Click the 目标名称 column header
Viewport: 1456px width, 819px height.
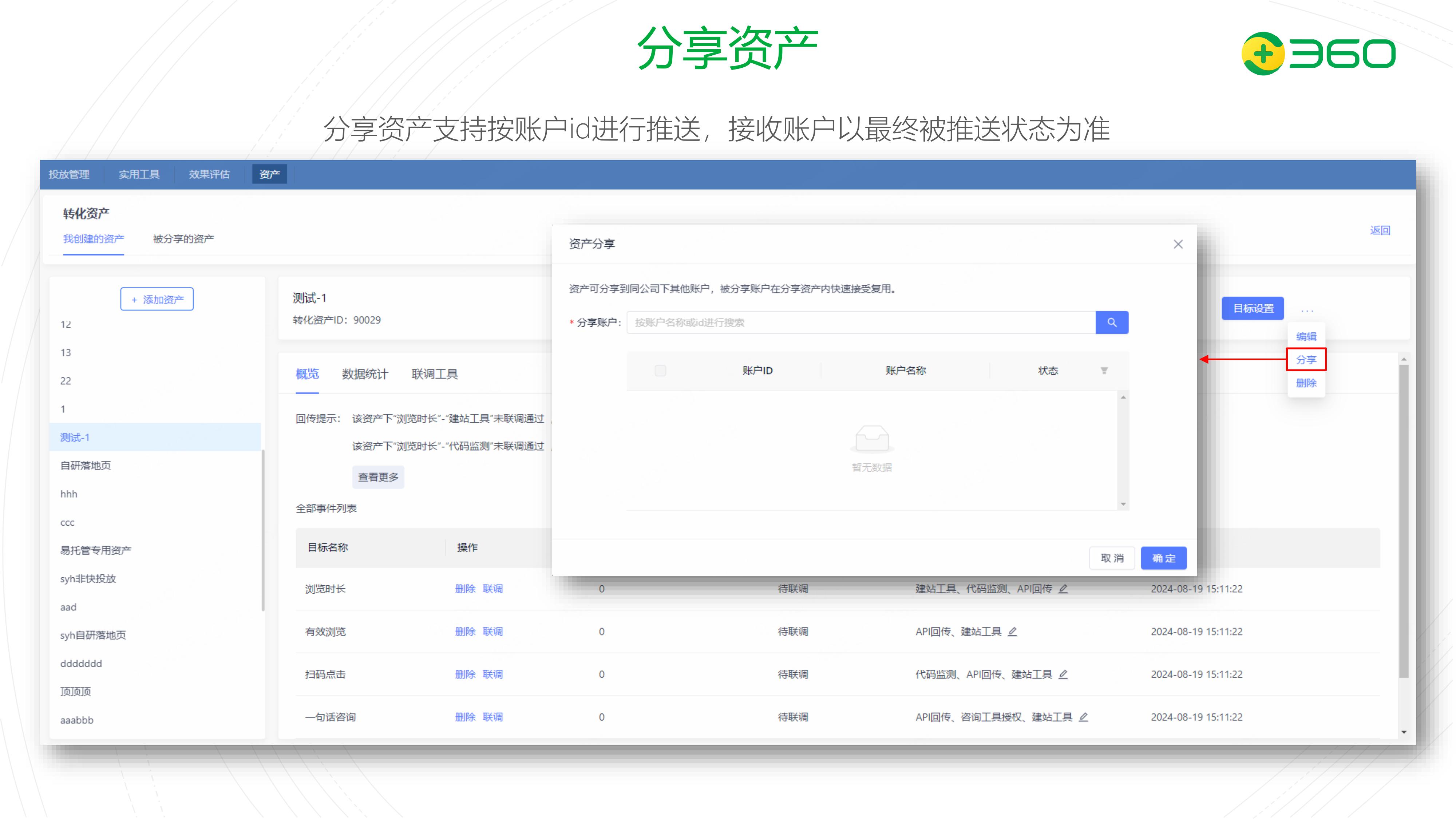[x=327, y=548]
